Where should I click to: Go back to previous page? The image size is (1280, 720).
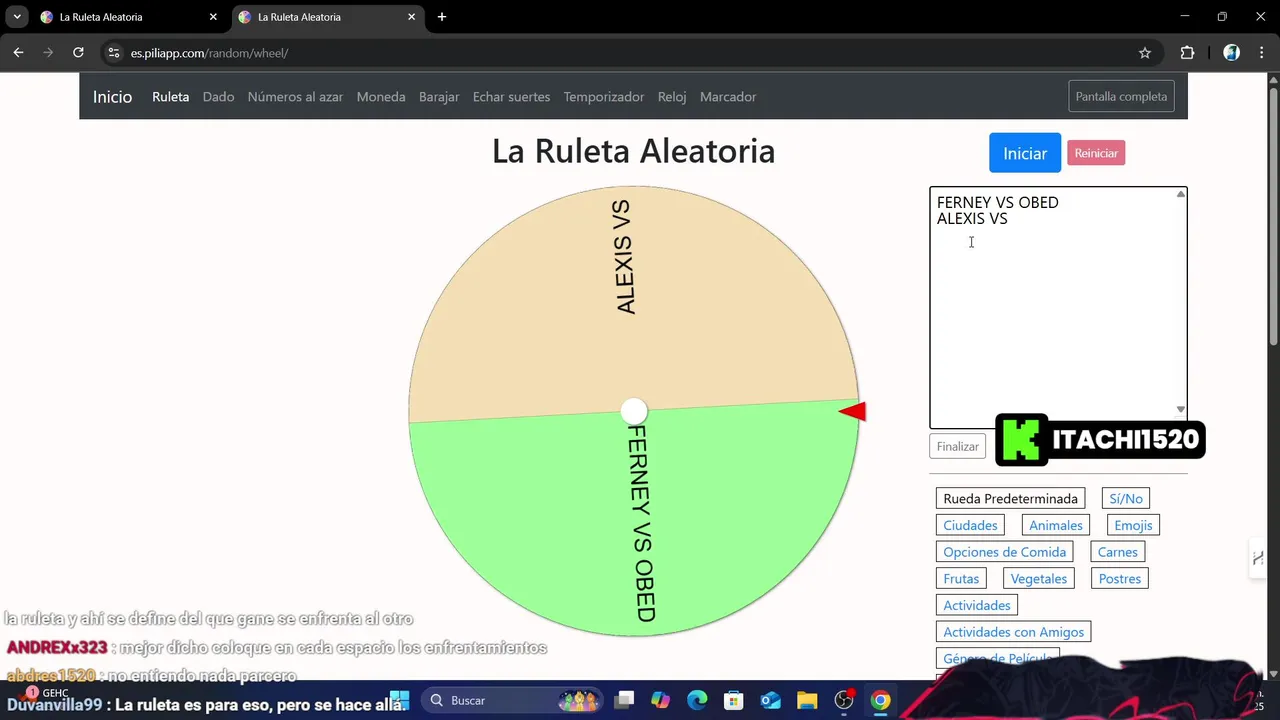click(18, 53)
